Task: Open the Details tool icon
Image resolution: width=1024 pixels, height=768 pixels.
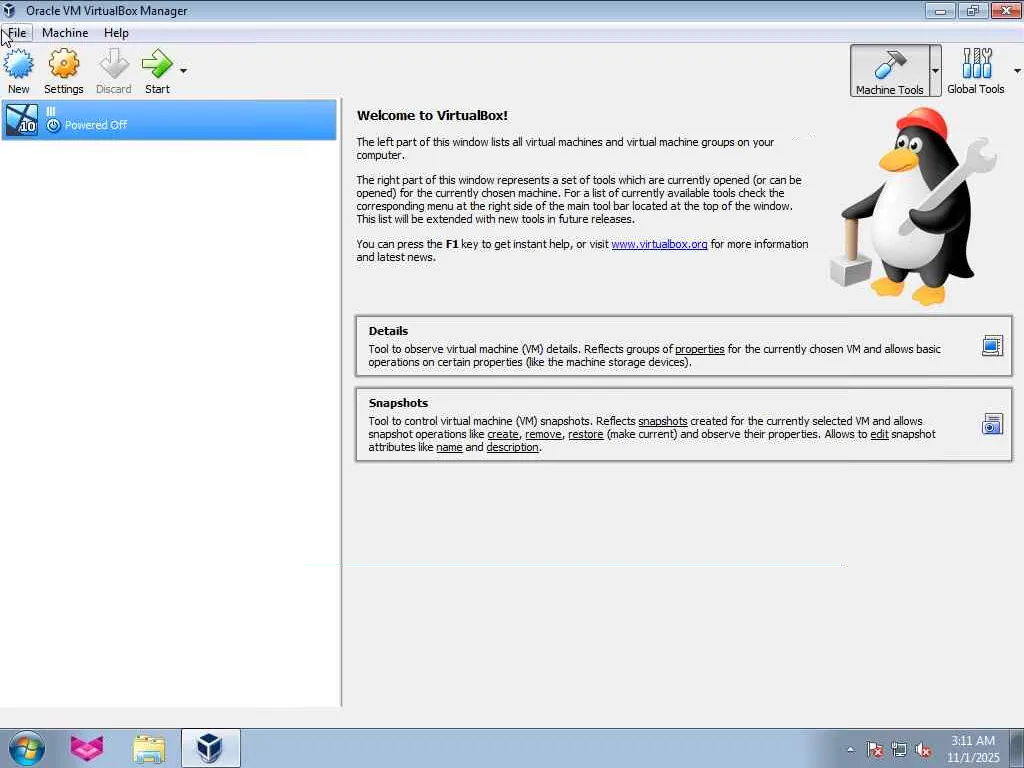Action: click(x=992, y=345)
